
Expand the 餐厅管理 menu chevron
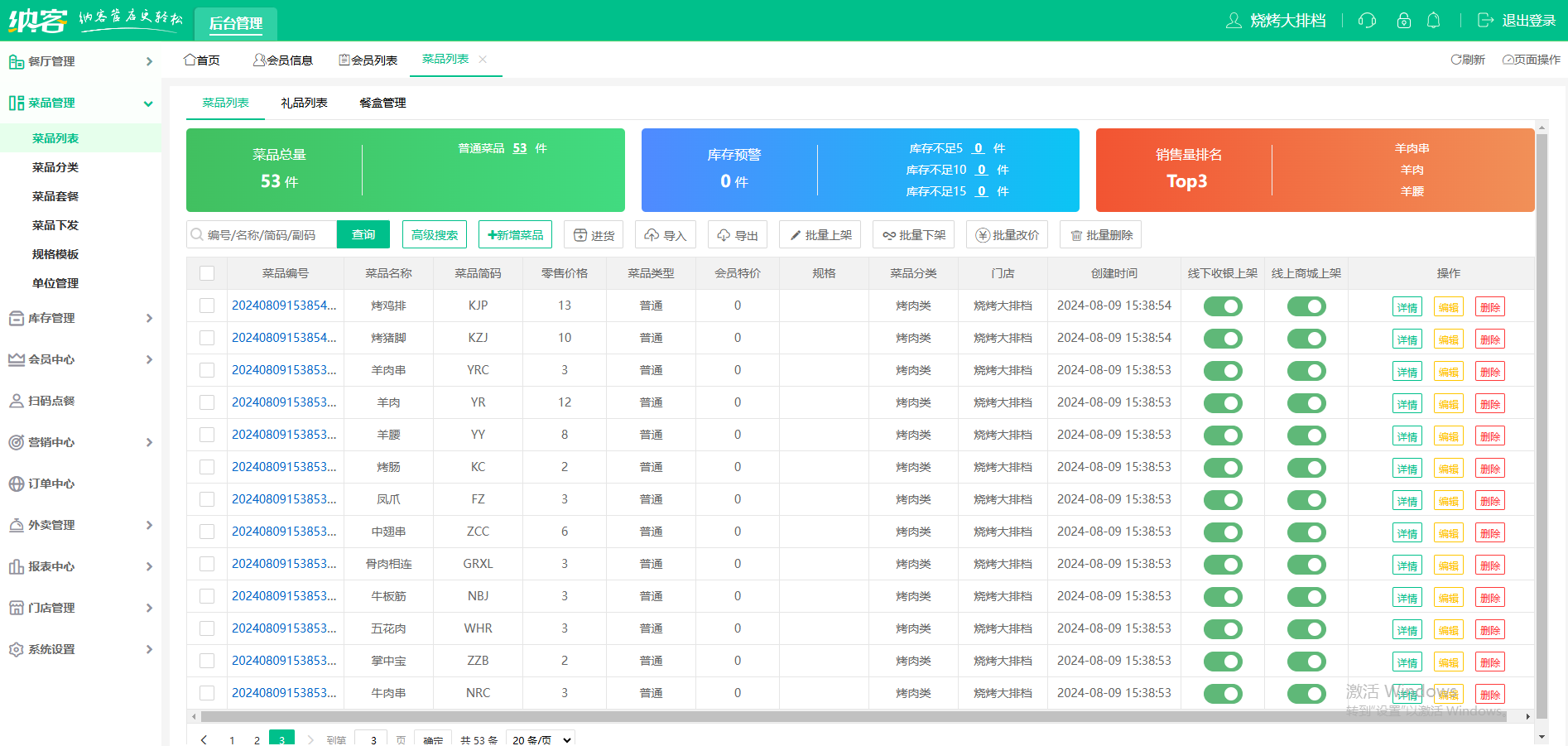(149, 61)
